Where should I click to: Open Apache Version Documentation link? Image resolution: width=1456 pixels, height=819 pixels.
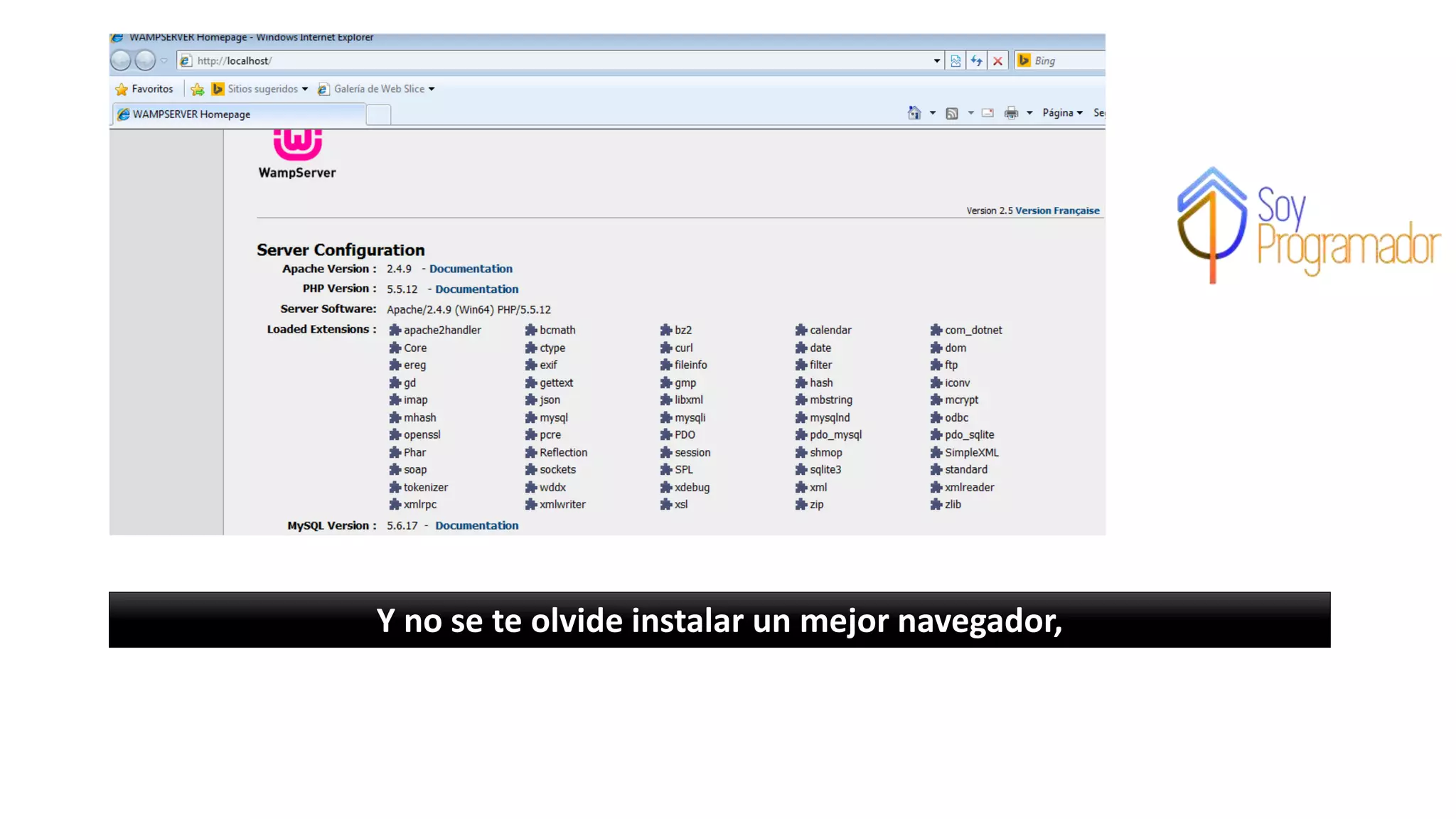(471, 269)
